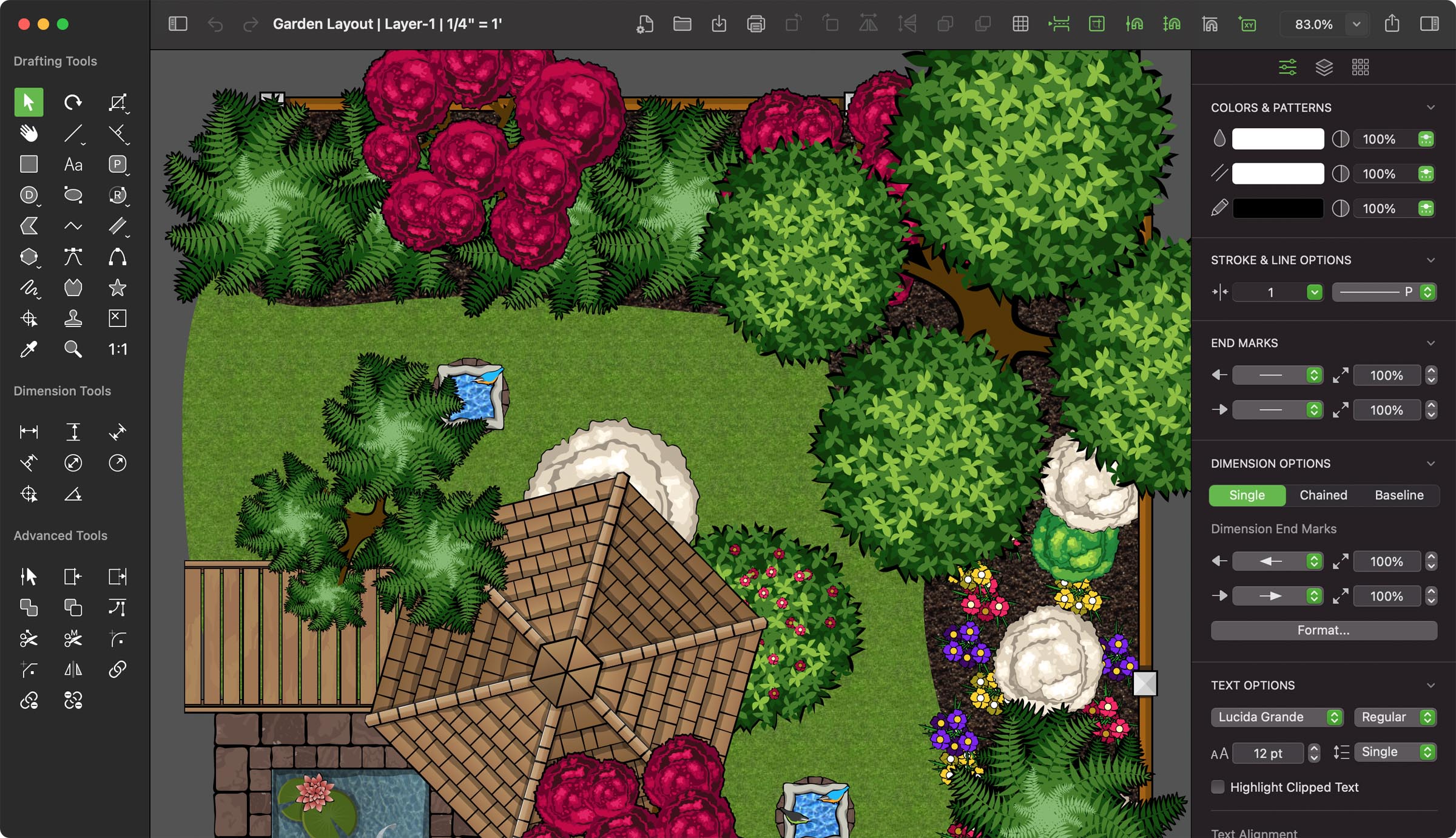Click the Undo arrow
The width and height of the screenshot is (1456, 838).
pos(215,24)
